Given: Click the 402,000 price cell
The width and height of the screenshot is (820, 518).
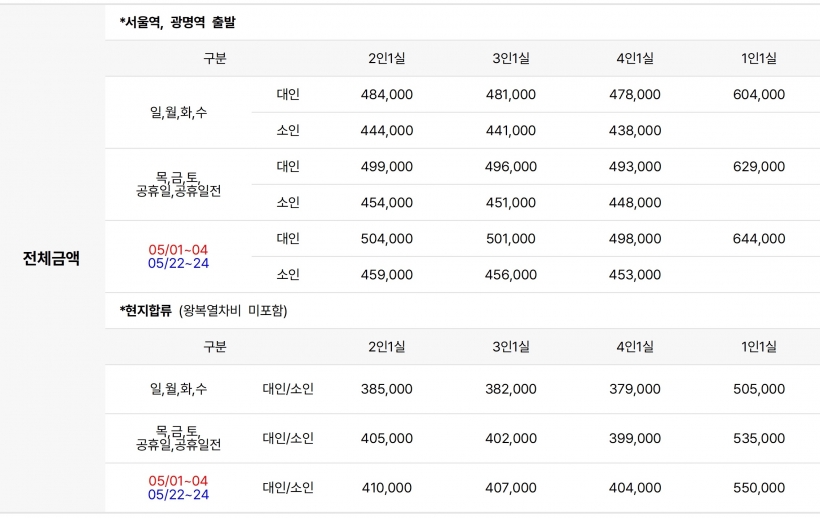Looking at the screenshot, I should pos(510,438).
